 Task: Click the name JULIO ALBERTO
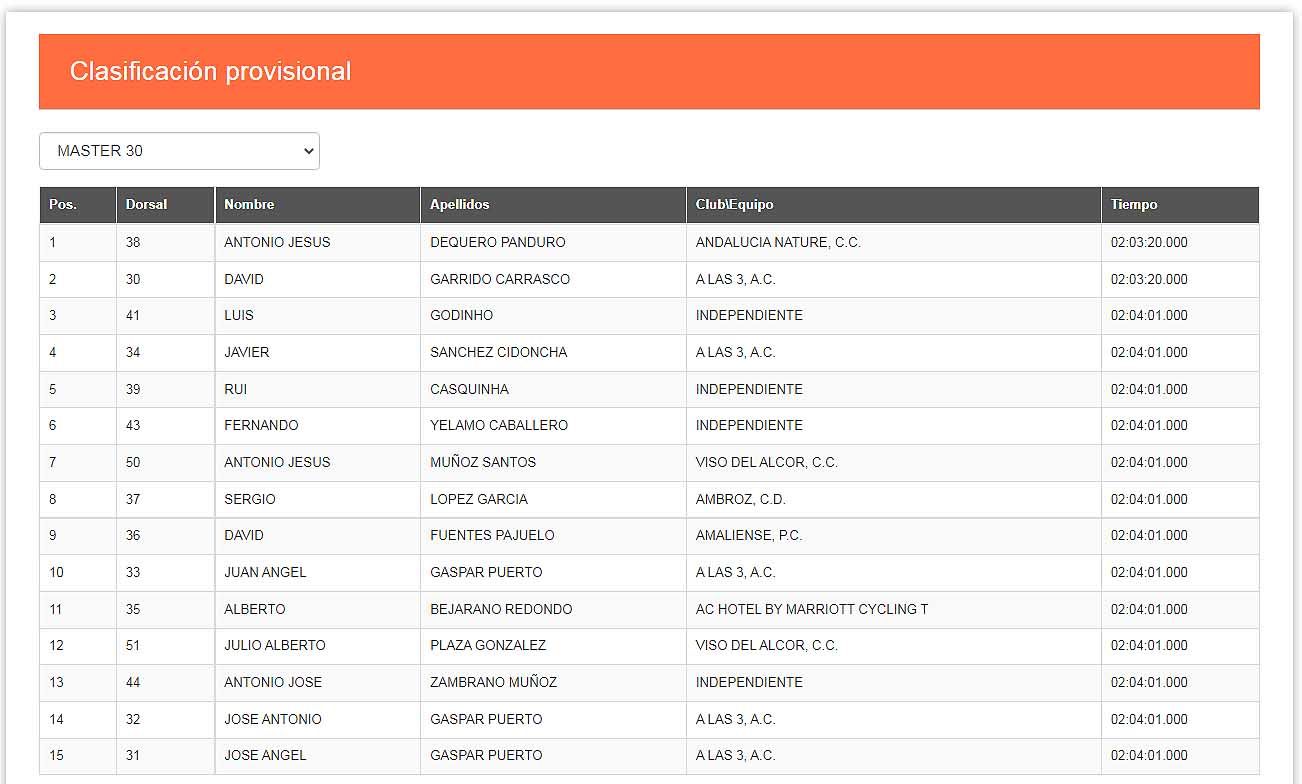tap(275, 645)
